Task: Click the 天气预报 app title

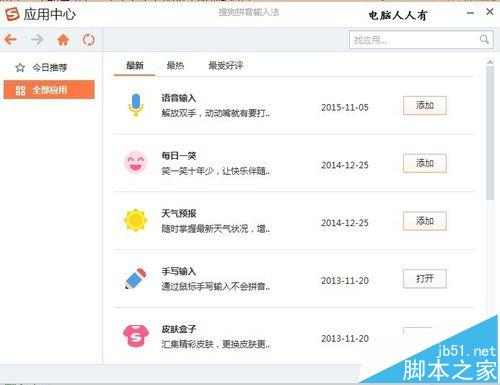Action: [179, 213]
